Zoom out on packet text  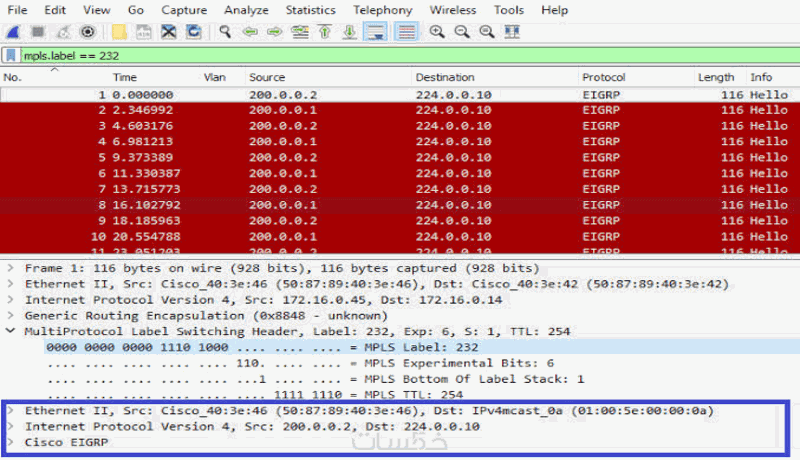[462, 32]
